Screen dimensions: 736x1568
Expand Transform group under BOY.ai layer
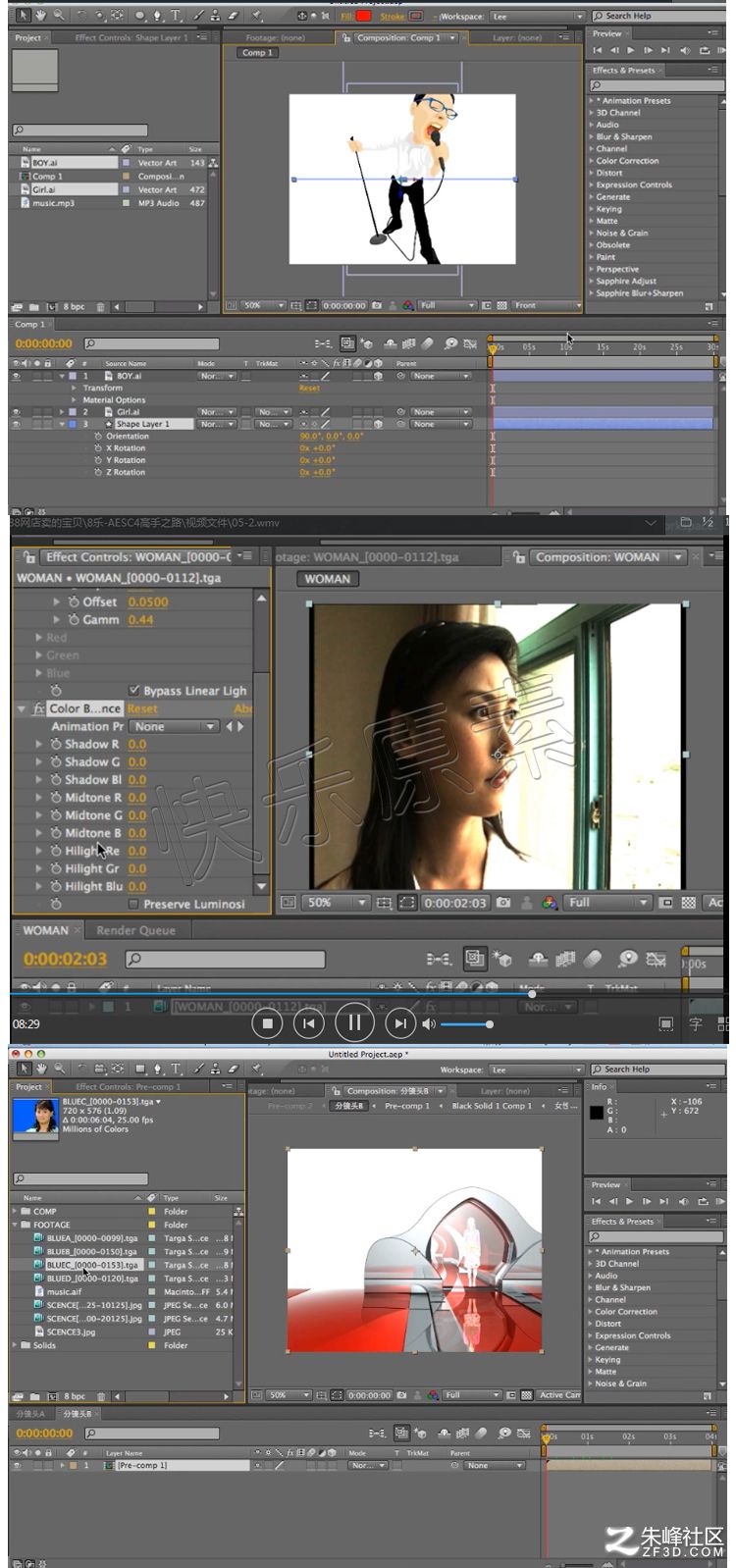coord(75,388)
